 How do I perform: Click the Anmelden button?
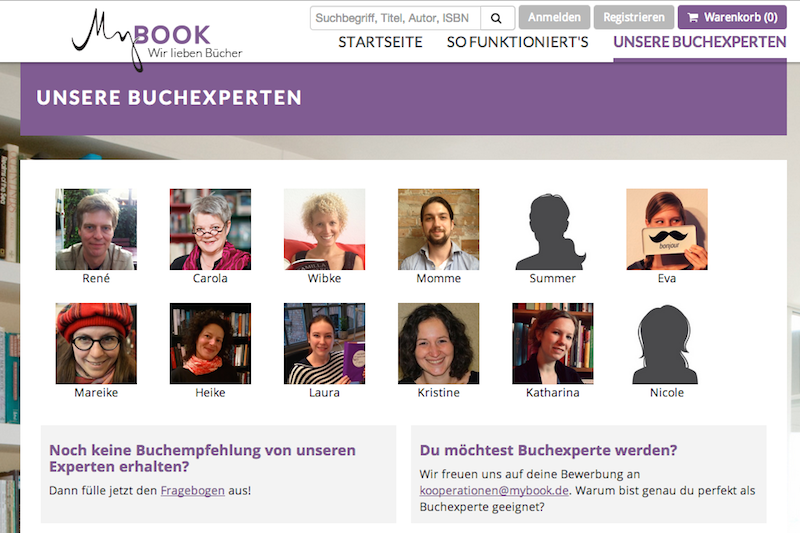point(554,17)
